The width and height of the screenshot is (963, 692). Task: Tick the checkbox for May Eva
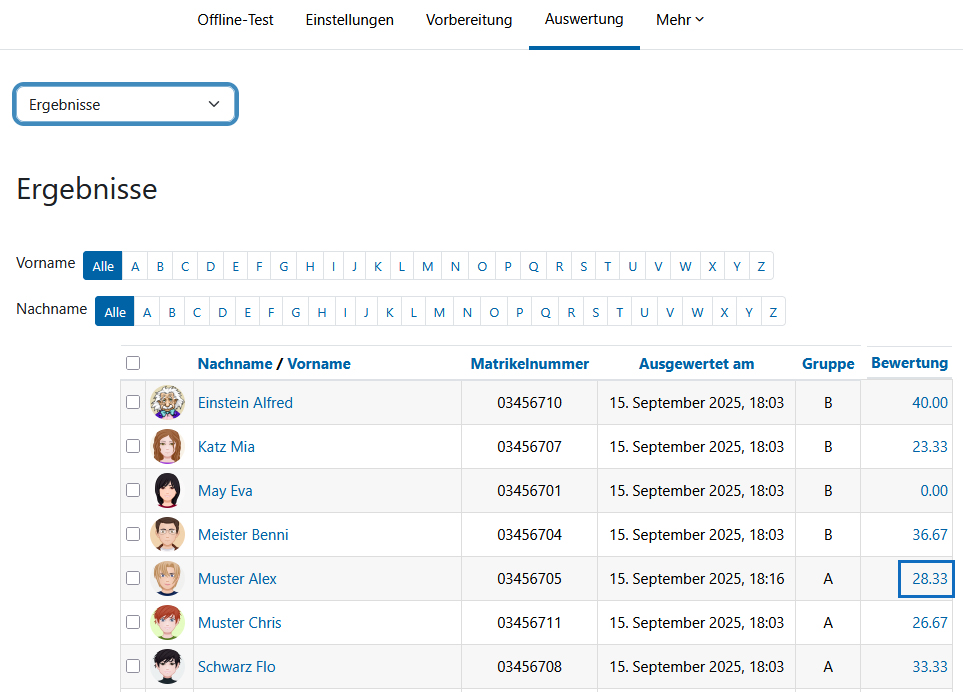pyautogui.click(x=133, y=490)
